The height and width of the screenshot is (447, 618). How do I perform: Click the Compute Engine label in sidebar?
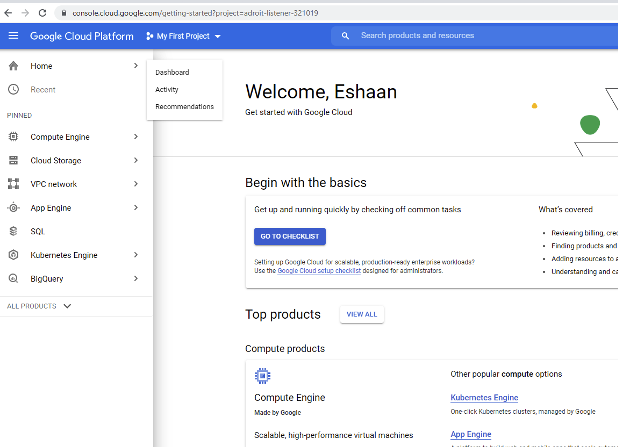coord(60,137)
